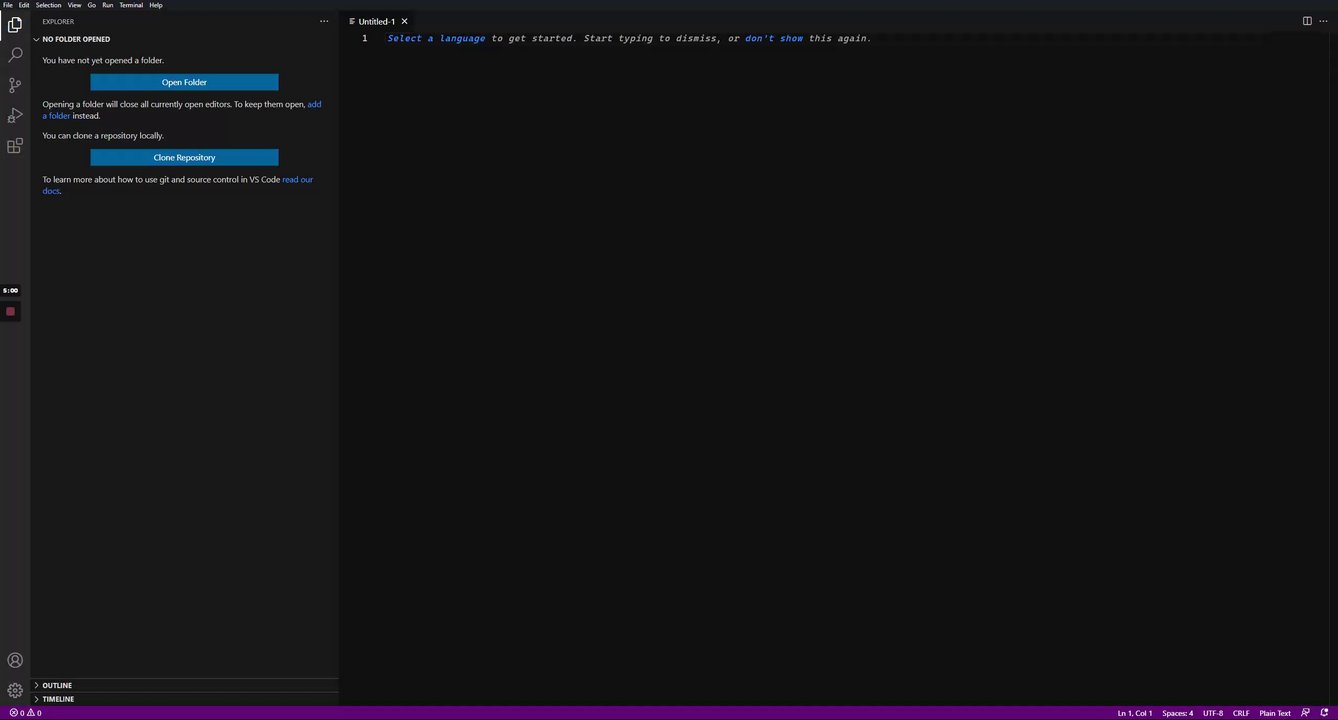Viewport: 1338px width, 720px height.
Task: Change the CRLF end of line sequence
Action: [x=1241, y=713]
